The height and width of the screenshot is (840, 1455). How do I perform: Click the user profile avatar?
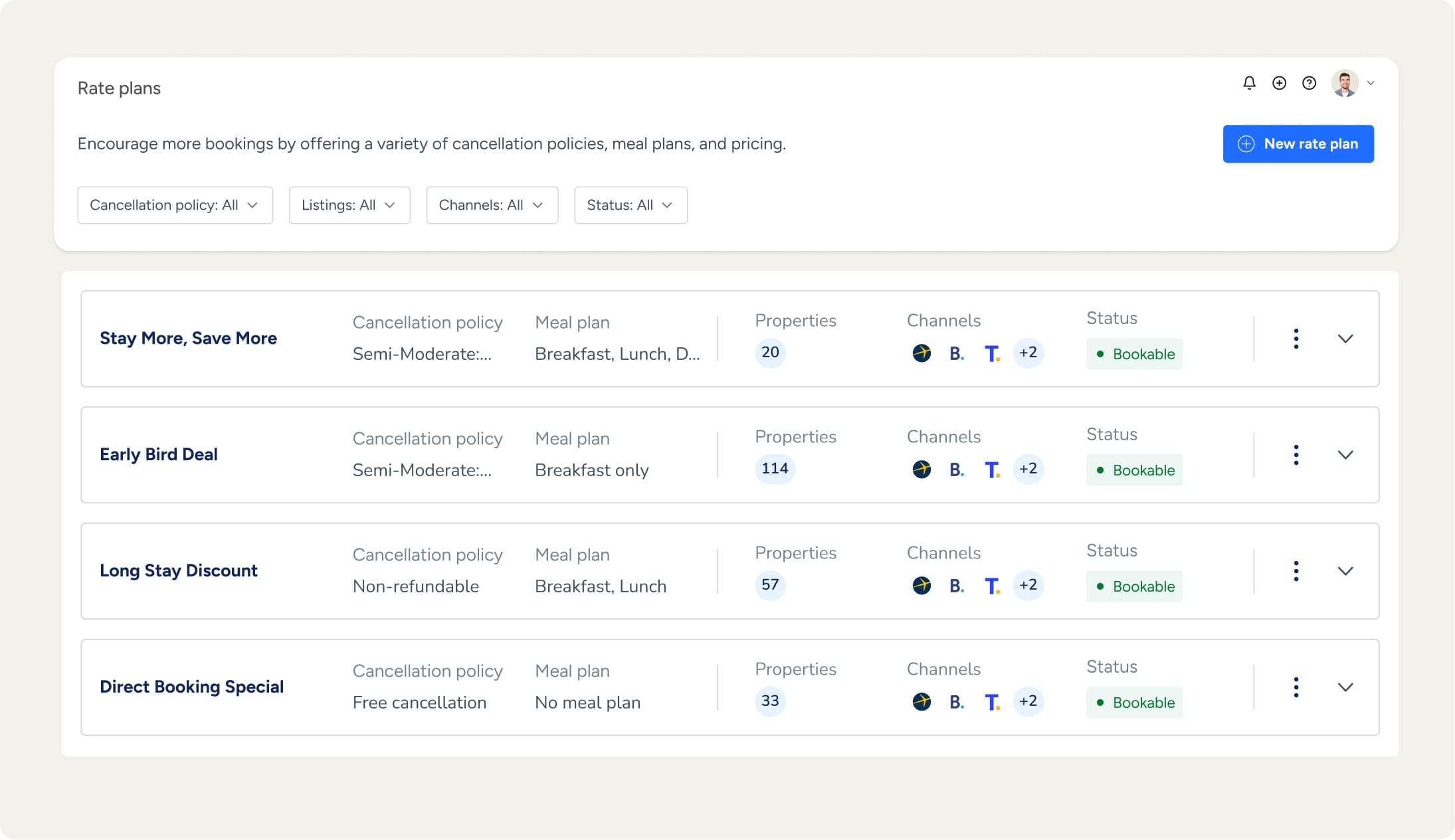[x=1345, y=84]
